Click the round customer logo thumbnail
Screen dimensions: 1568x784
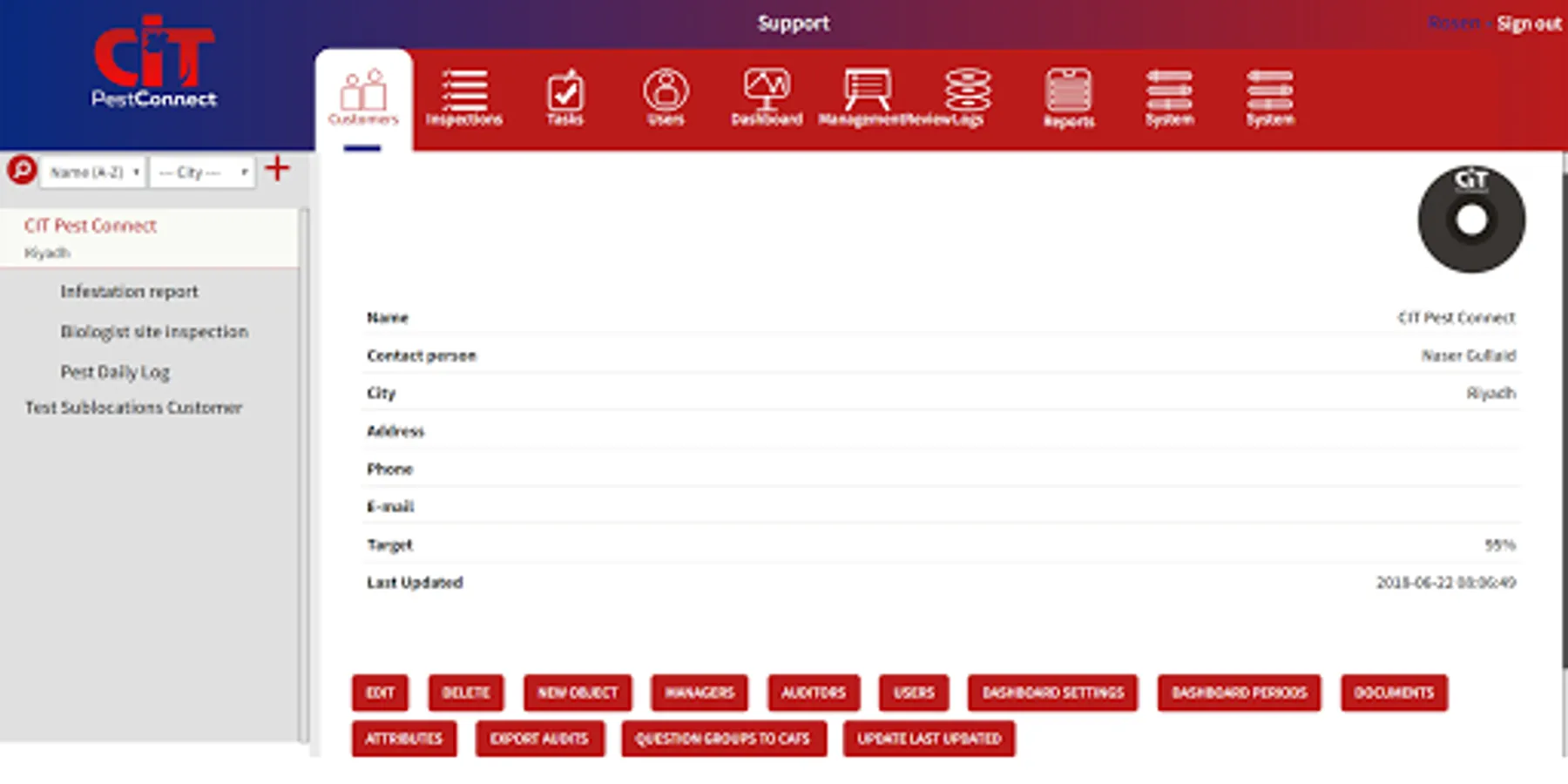coord(1471,219)
